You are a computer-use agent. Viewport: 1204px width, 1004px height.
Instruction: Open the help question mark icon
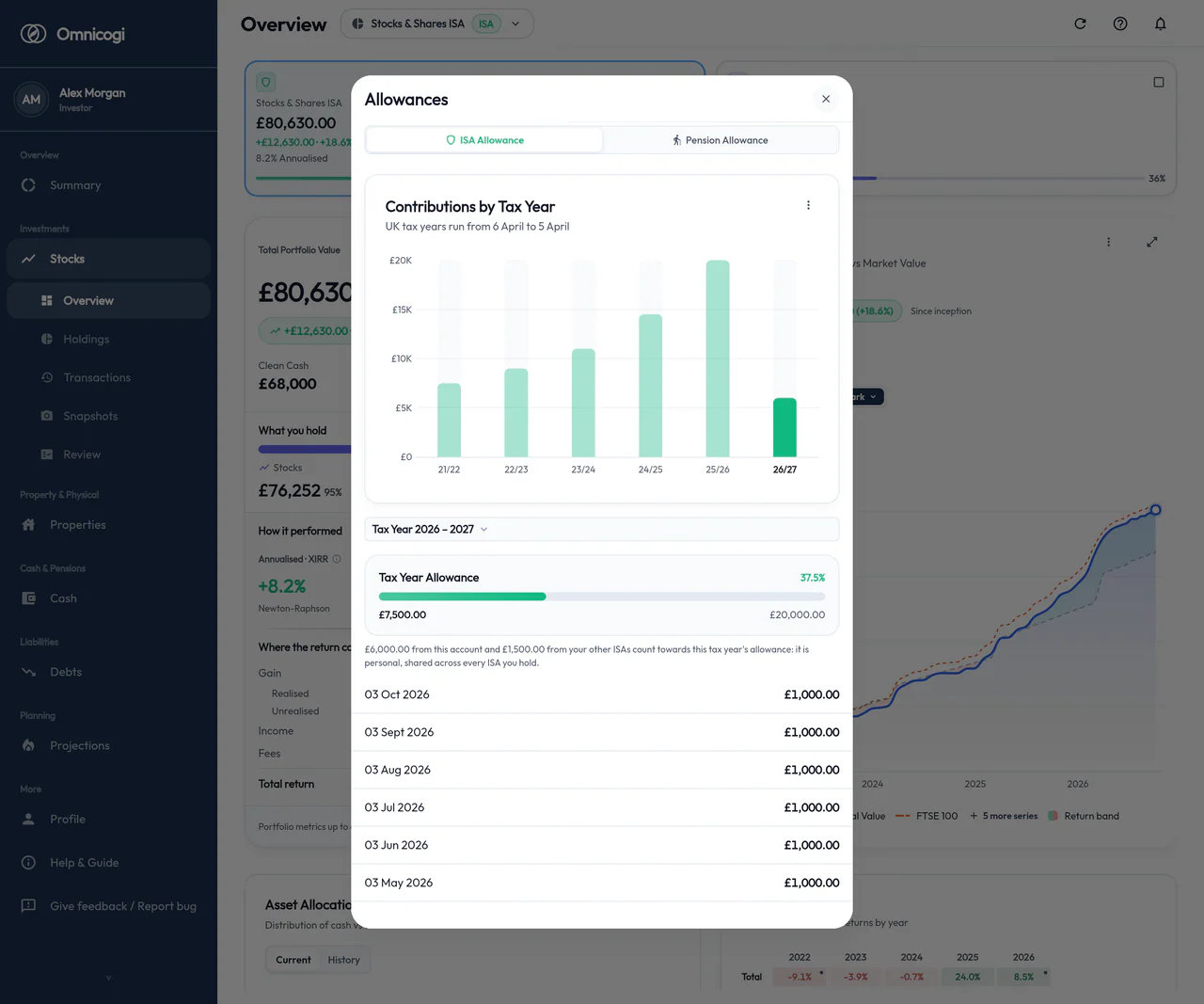1120,24
